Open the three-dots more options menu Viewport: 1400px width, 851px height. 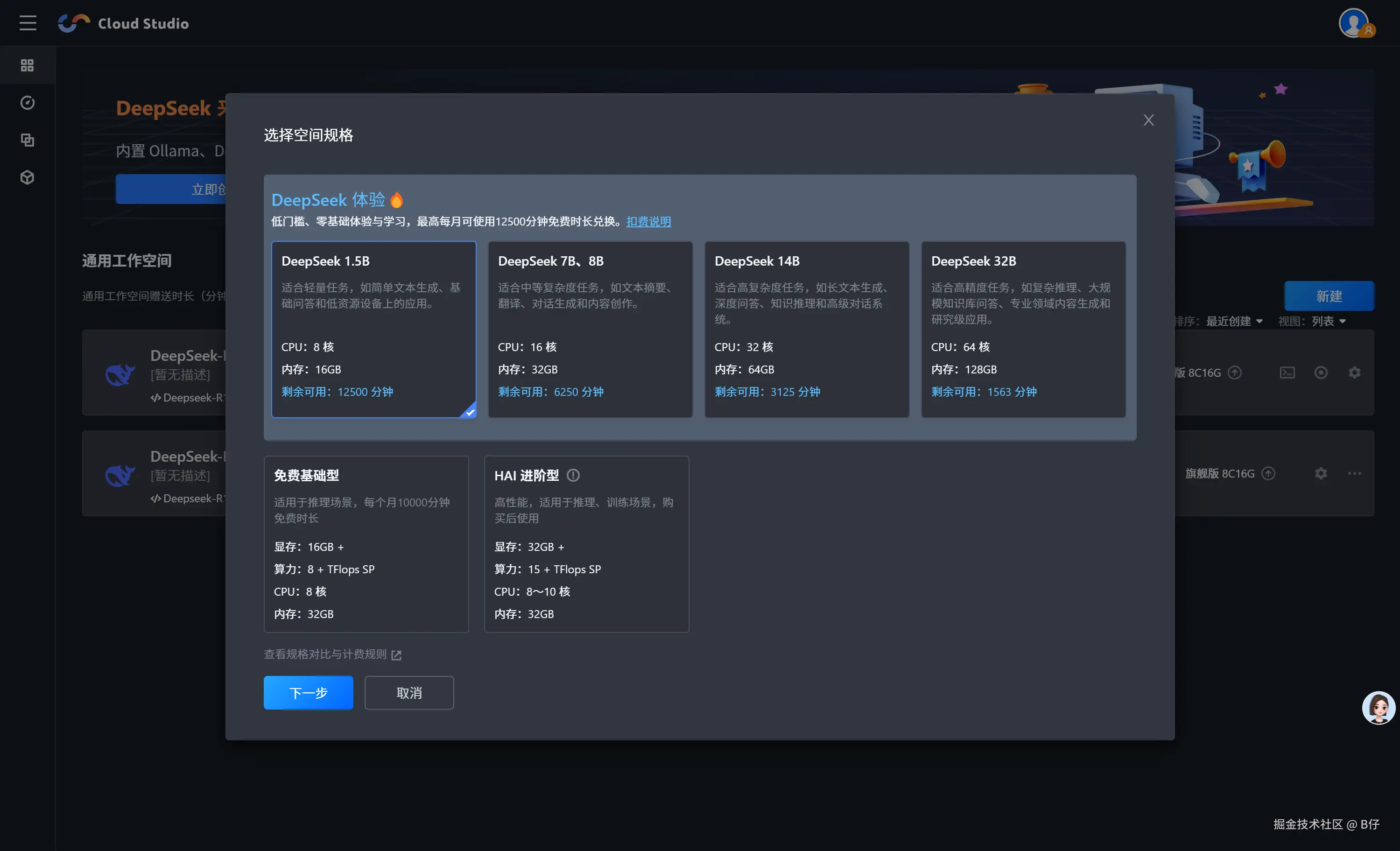coord(1354,473)
